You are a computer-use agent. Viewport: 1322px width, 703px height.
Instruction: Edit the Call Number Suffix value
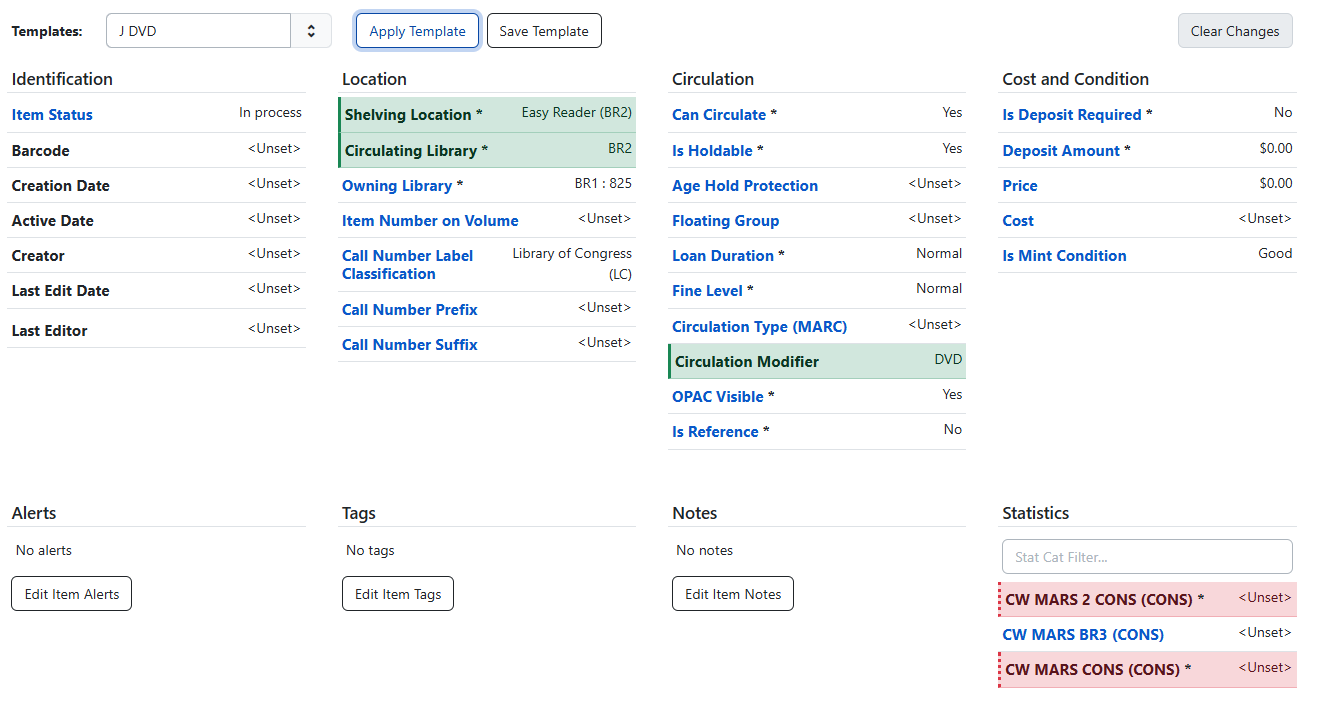coord(409,344)
